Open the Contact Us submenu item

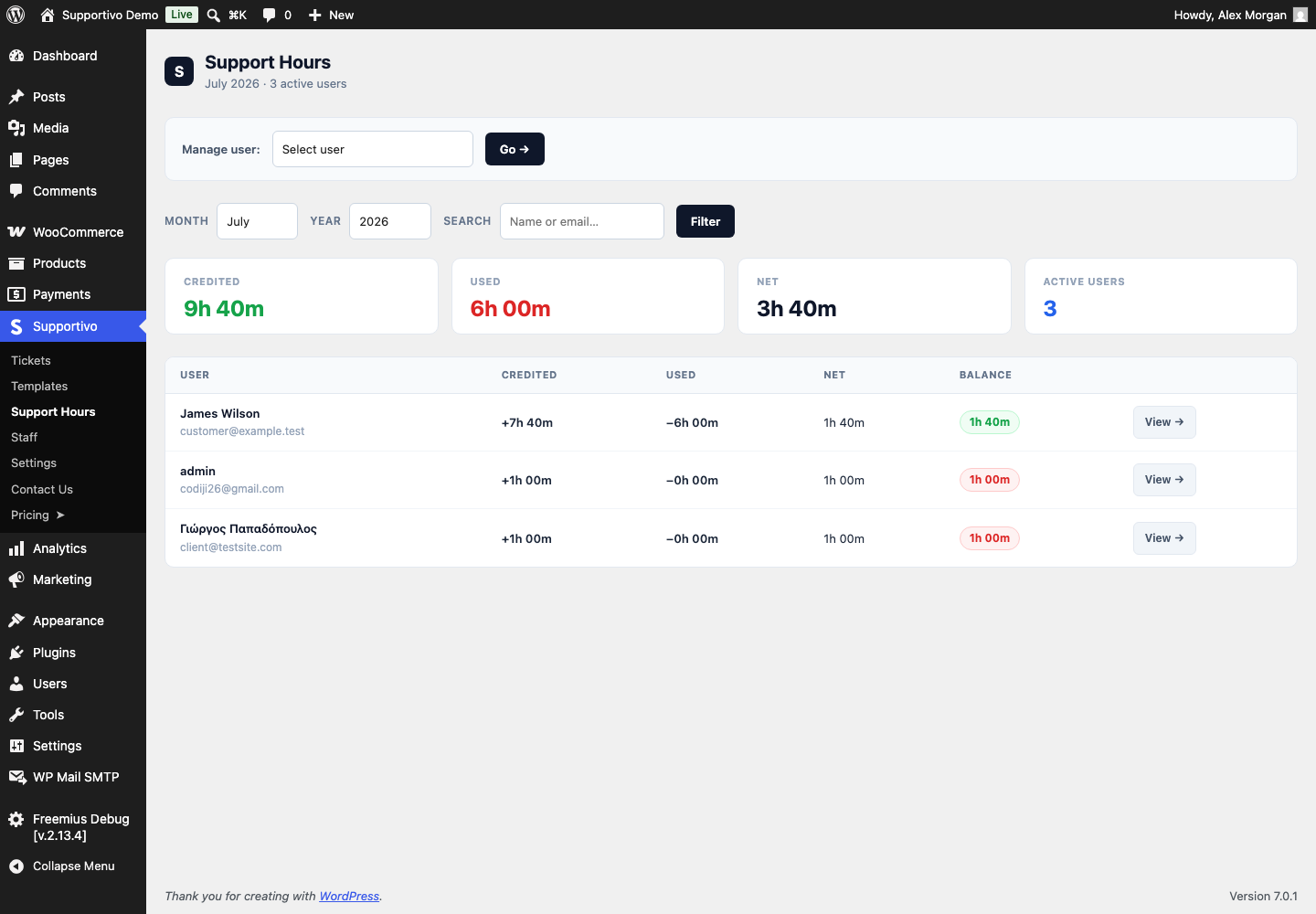(x=42, y=490)
